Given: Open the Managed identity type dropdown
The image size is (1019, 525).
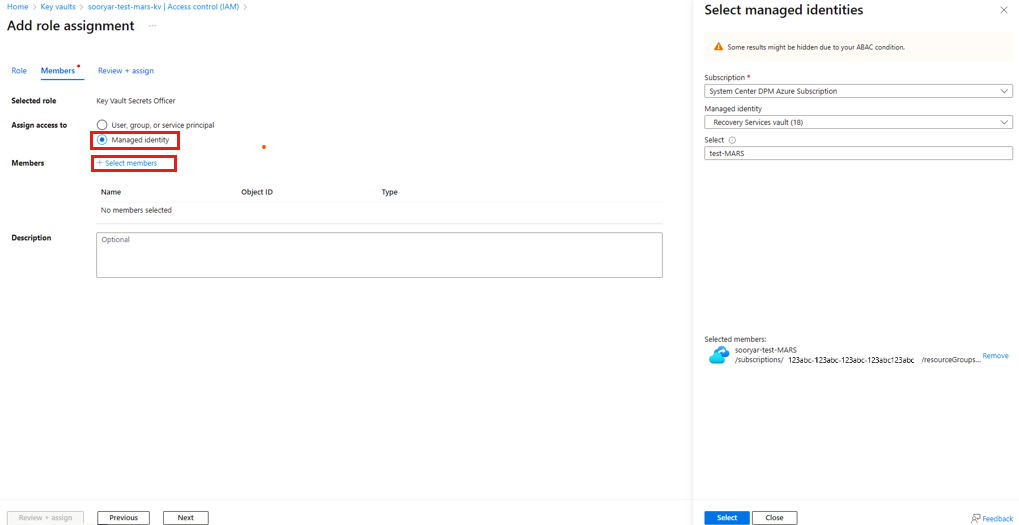Looking at the screenshot, I should (858, 122).
